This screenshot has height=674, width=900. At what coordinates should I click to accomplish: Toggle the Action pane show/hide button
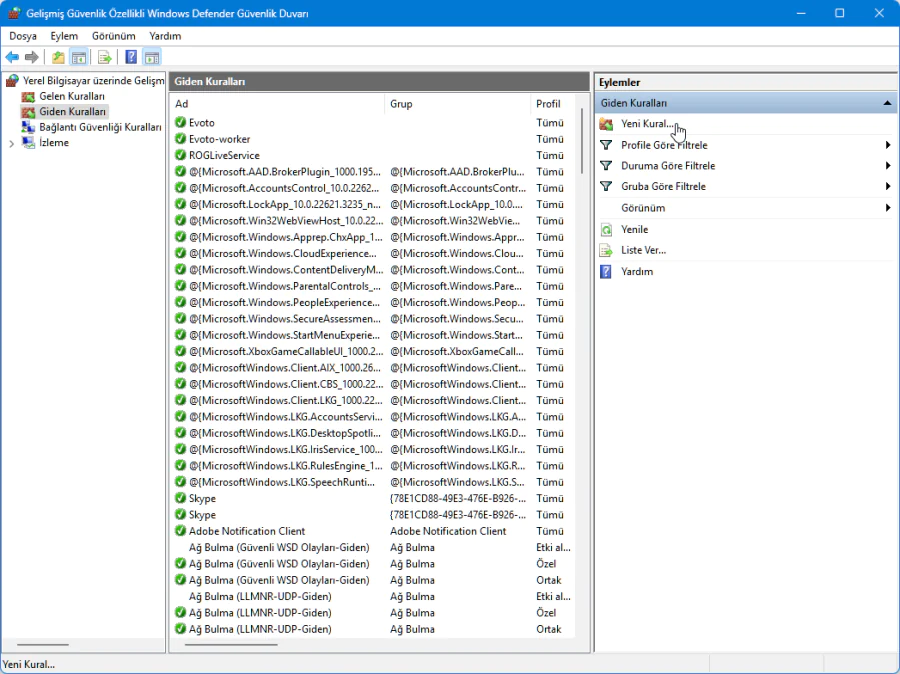[x=151, y=57]
